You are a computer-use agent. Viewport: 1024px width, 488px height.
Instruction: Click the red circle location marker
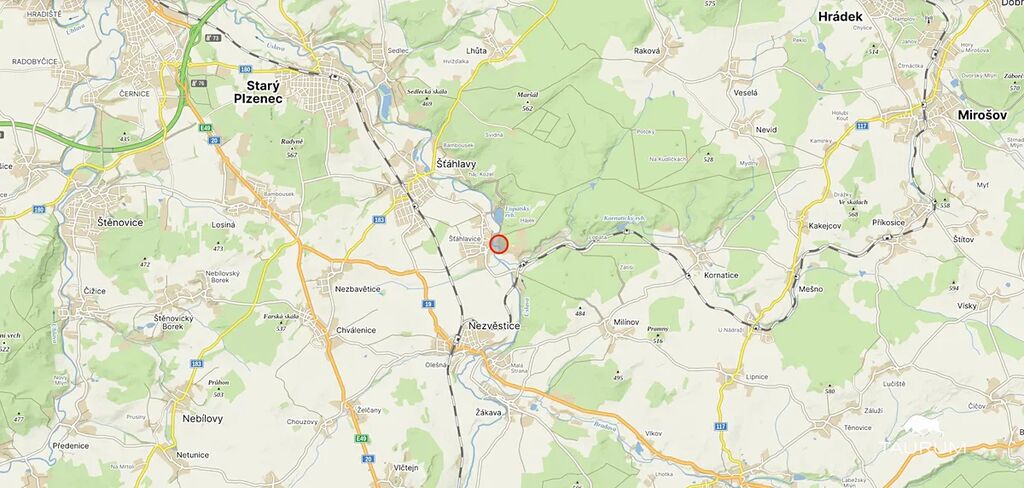[499, 244]
